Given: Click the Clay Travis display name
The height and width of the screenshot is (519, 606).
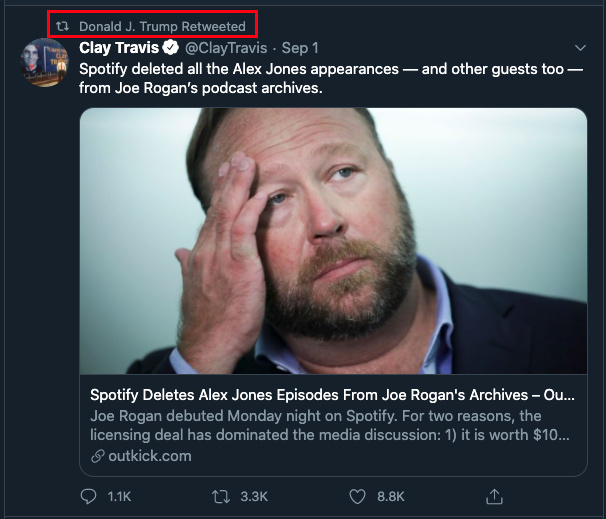Looking at the screenshot, I should point(120,48).
